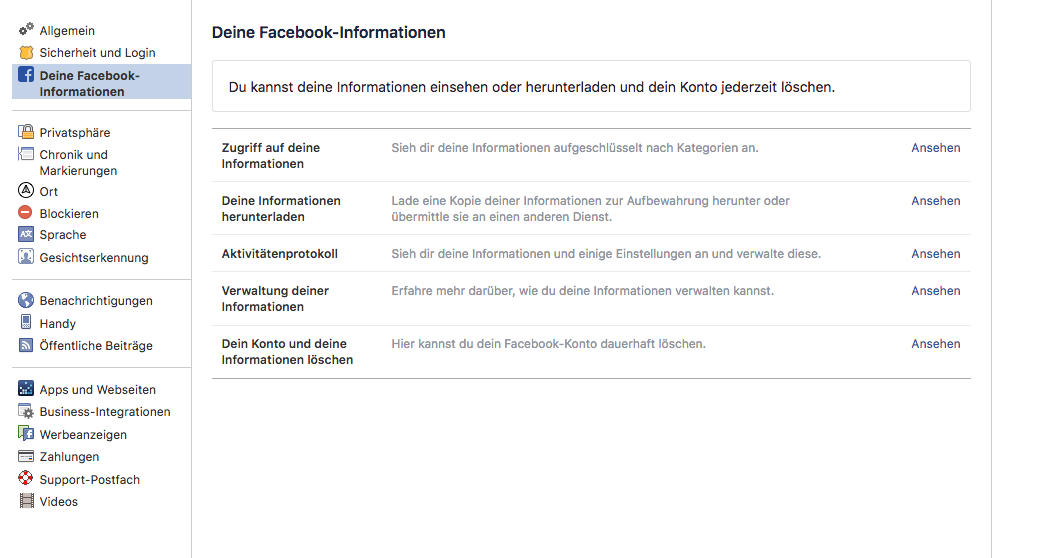Open Business-Integrationen settings
The width and height of the screenshot is (1038, 558).
104,411
